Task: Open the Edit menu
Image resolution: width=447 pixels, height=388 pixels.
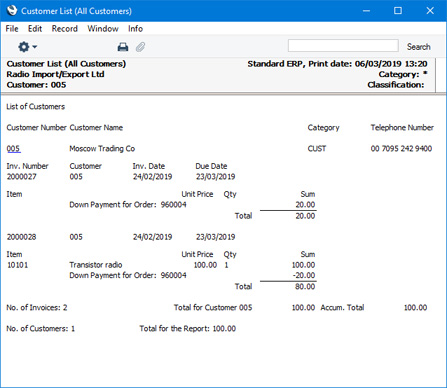Action: tap(35, 29)
